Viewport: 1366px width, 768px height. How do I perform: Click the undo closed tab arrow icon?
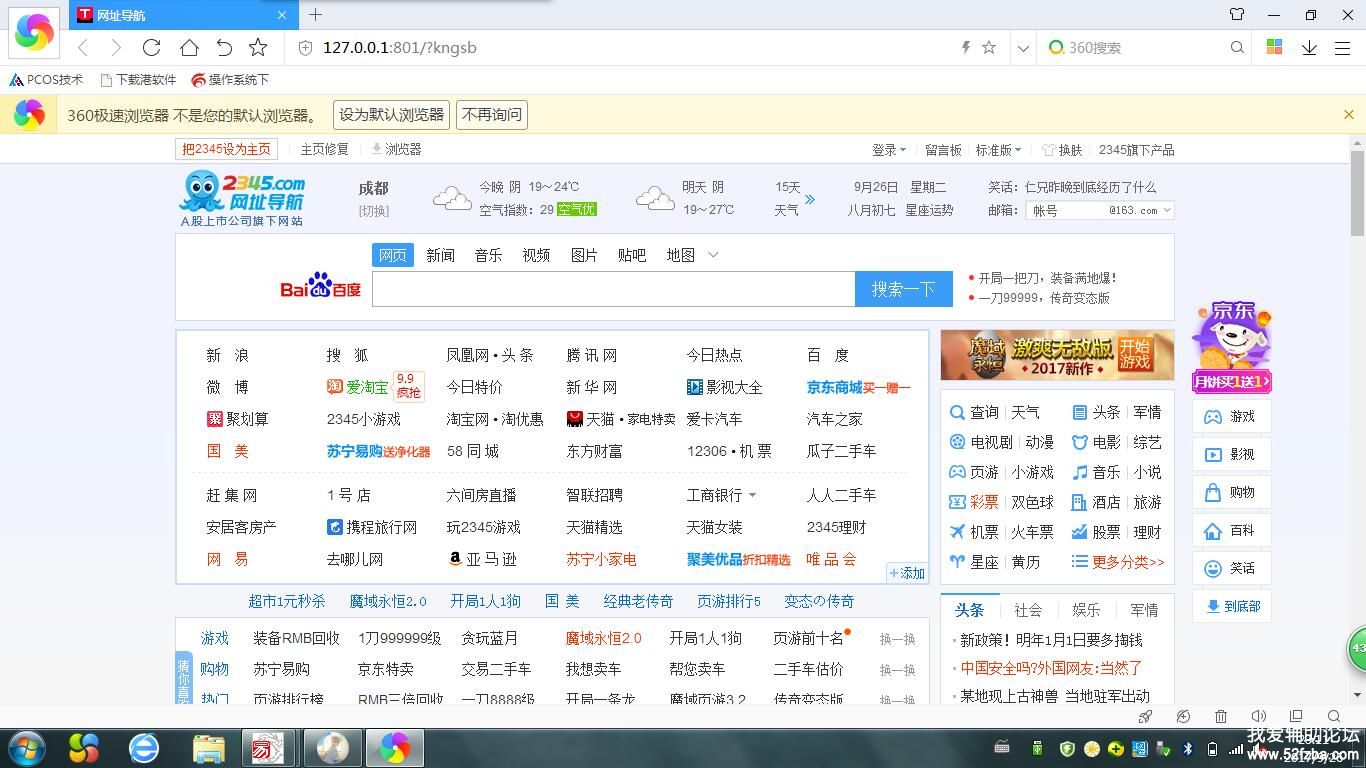[224, 47]
